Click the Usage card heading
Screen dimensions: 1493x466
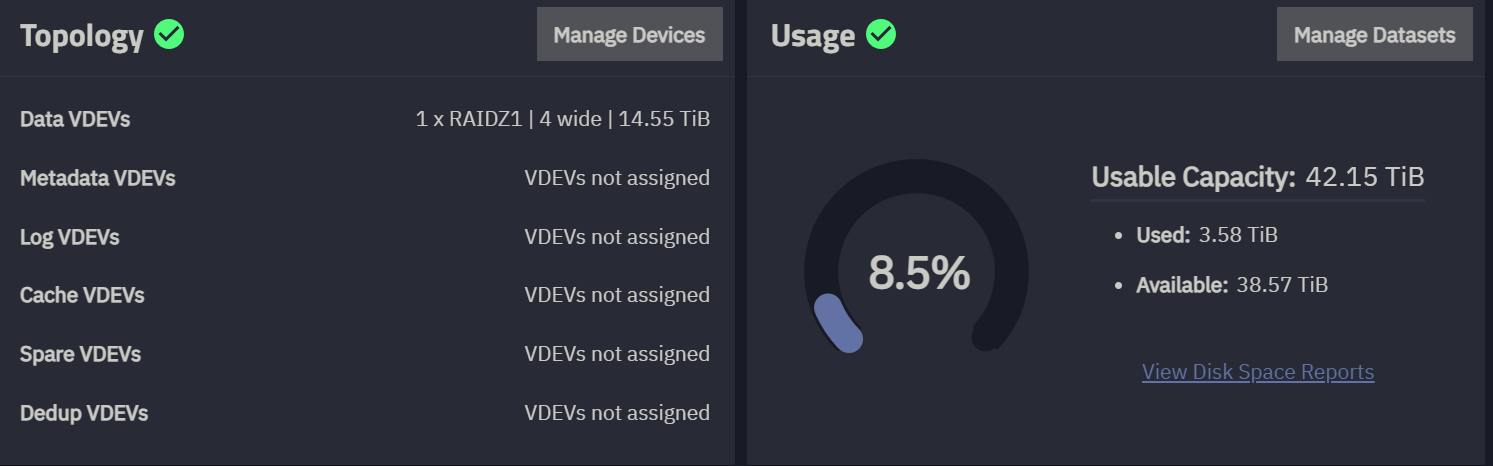click(x=812, y=36)
